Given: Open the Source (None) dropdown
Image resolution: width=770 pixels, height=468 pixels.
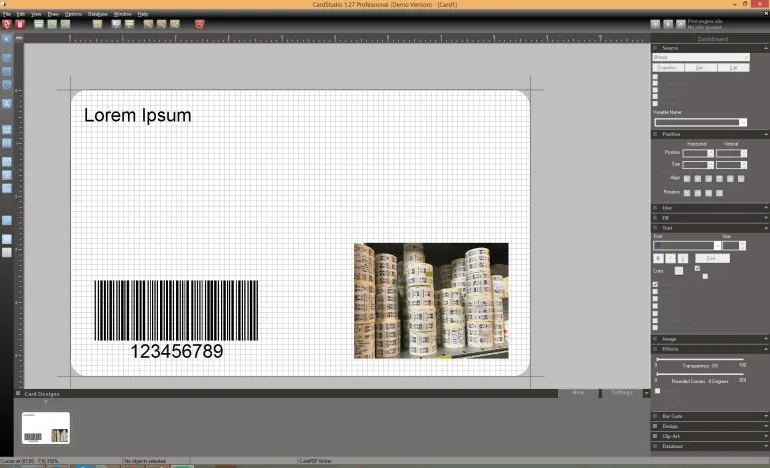Looking at the screenshot, I should click(x=701, y=57).
